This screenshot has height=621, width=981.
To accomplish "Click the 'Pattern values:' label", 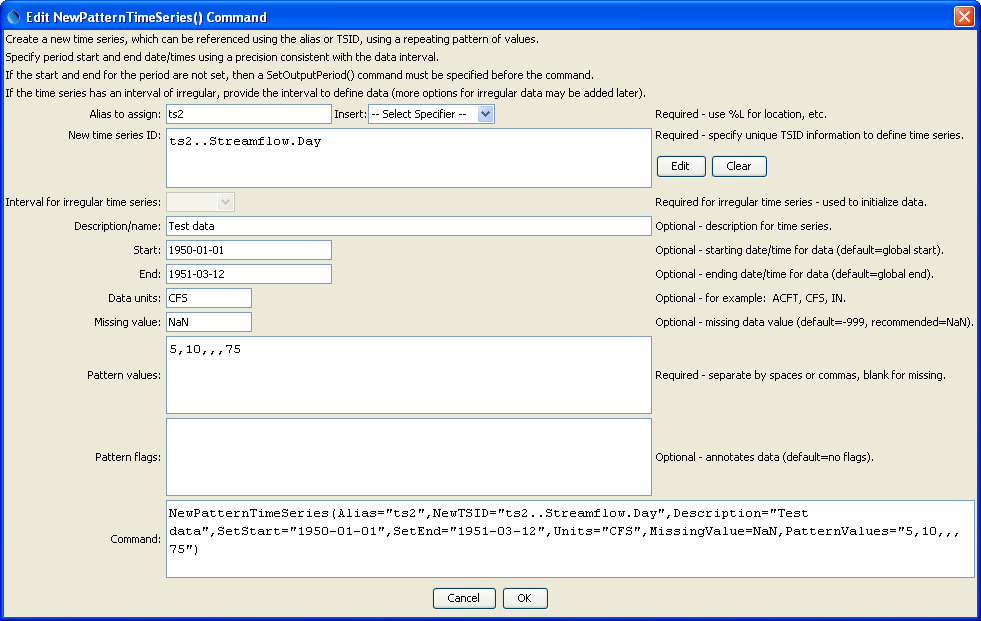I will pos(124,375).
